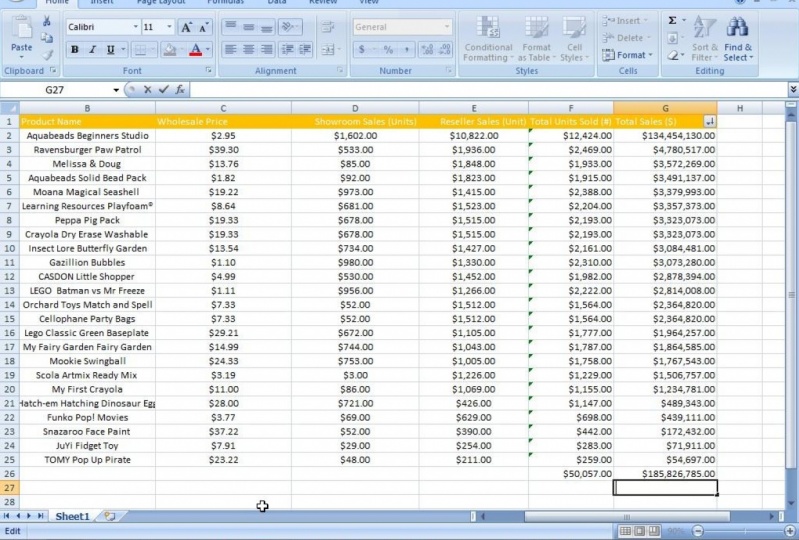Click the Decrease Indent icon

[287, 49]
